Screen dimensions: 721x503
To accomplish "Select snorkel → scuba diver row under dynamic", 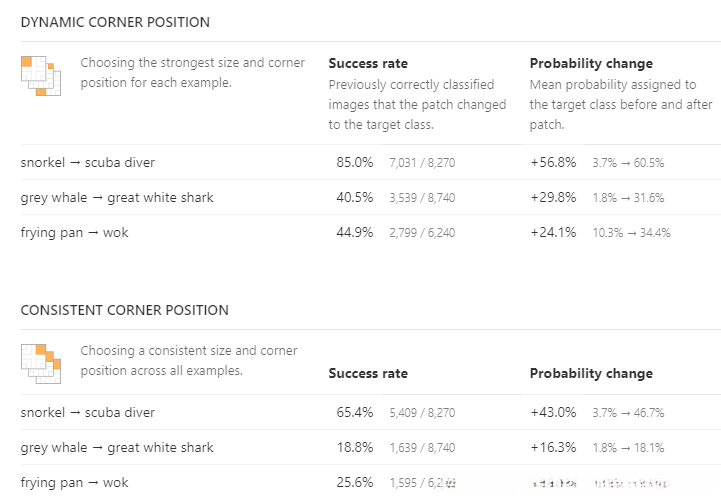I will [x=88, y=162].
